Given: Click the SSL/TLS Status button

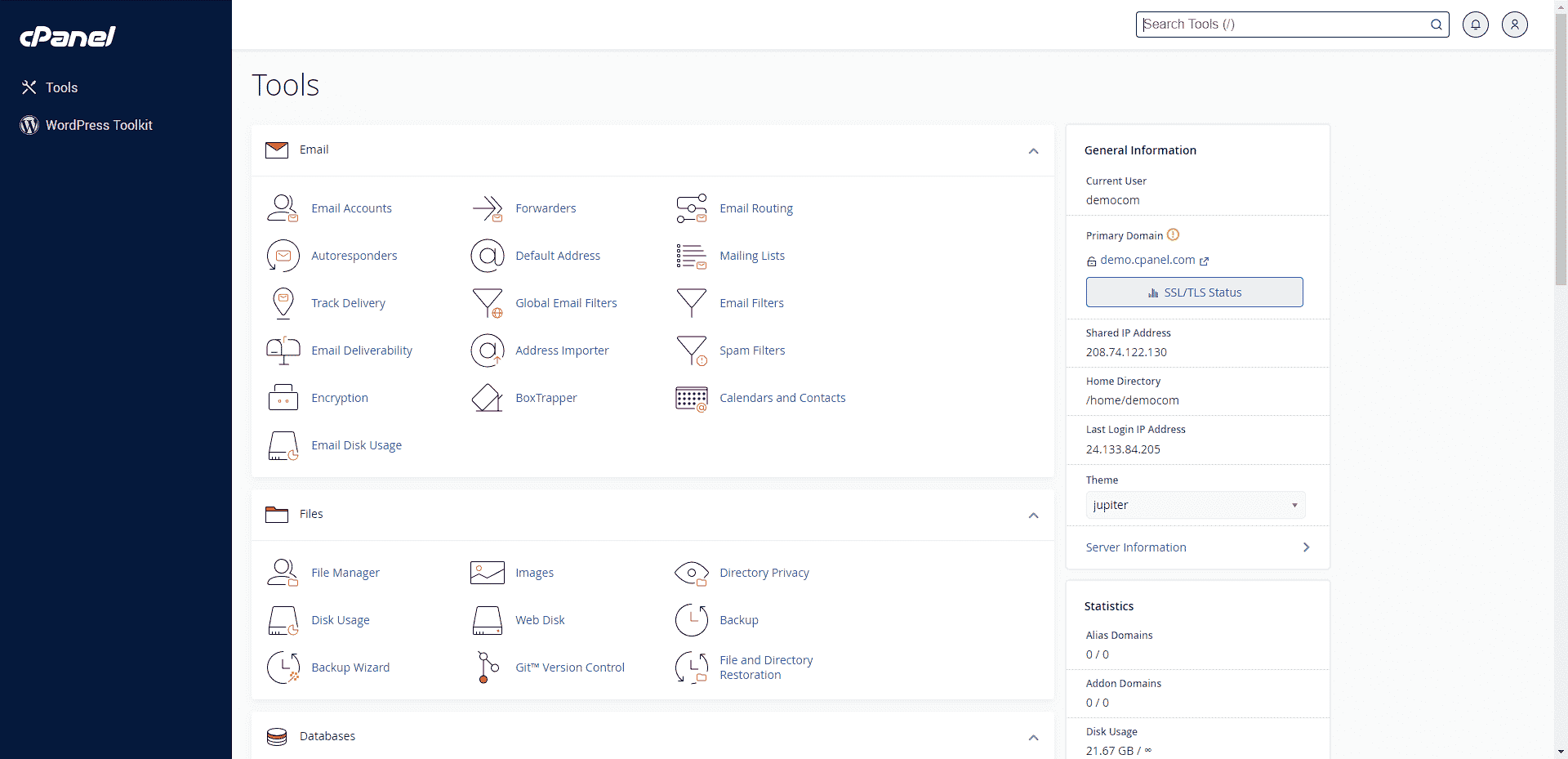Looking at the screenshot, I should click(x=1195, y=292).
